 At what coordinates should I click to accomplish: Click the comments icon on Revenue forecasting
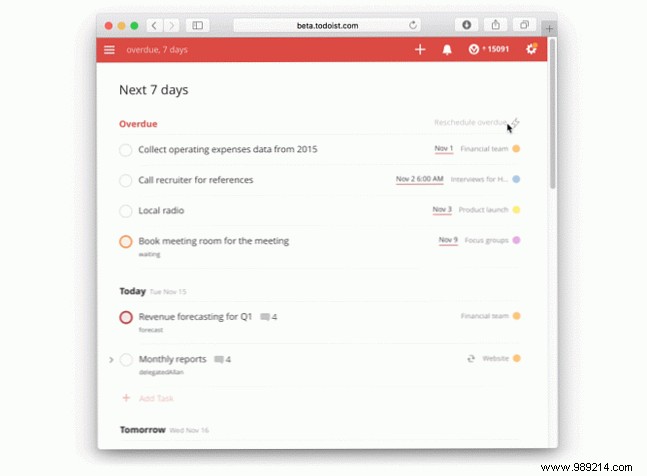click(265, 317)
